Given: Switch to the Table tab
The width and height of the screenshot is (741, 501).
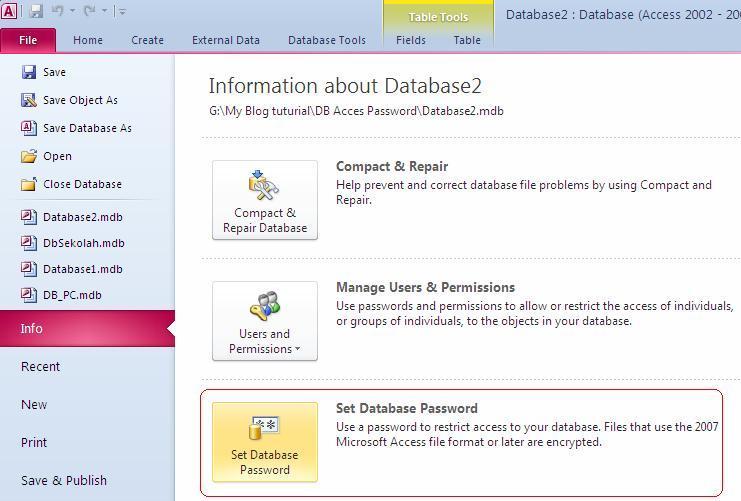Looking at the screenshot, I should [467, 40].
